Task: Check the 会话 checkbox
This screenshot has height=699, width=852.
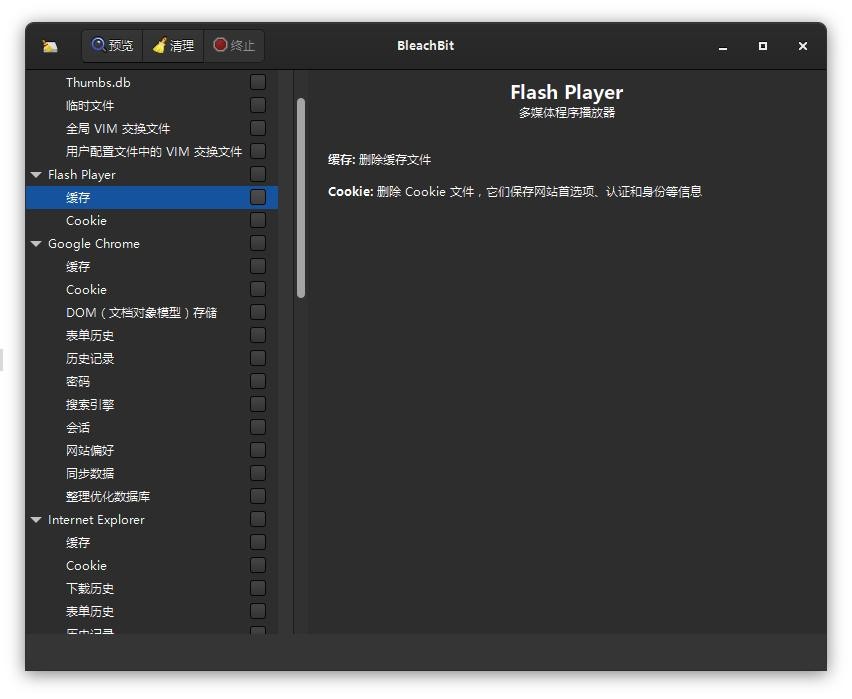Action: (258, 428)
